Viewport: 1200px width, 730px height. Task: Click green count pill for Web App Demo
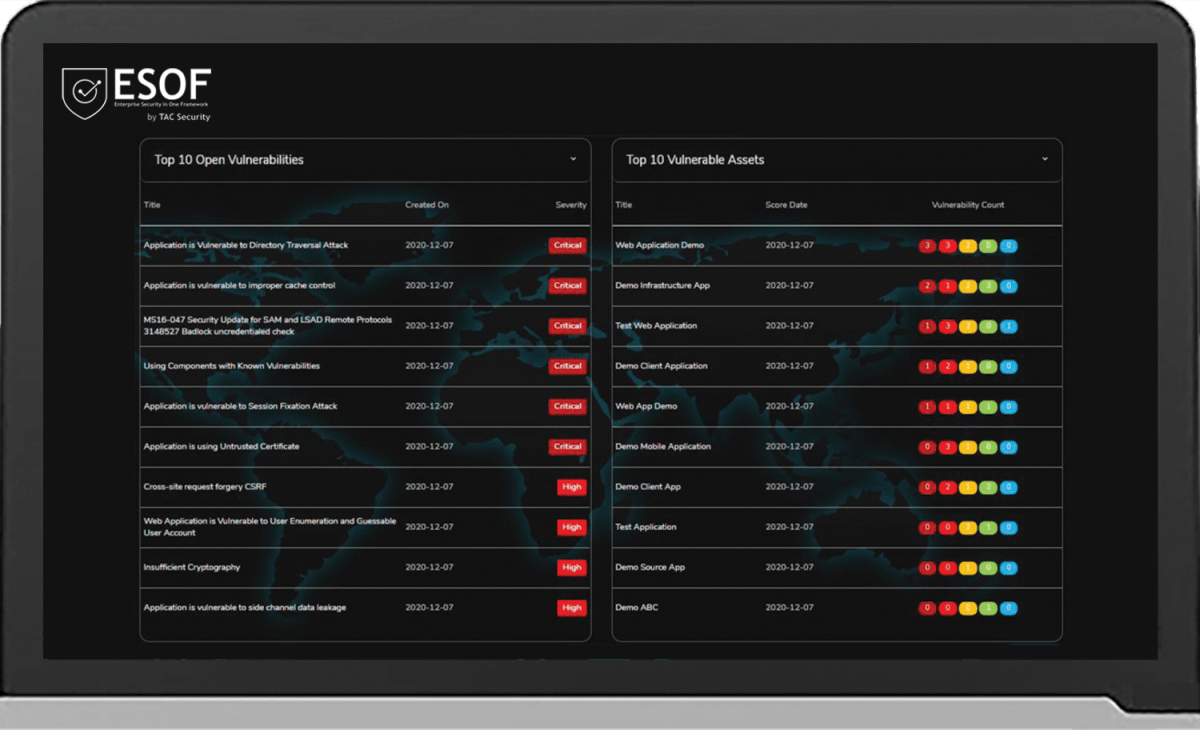point(988,406)
